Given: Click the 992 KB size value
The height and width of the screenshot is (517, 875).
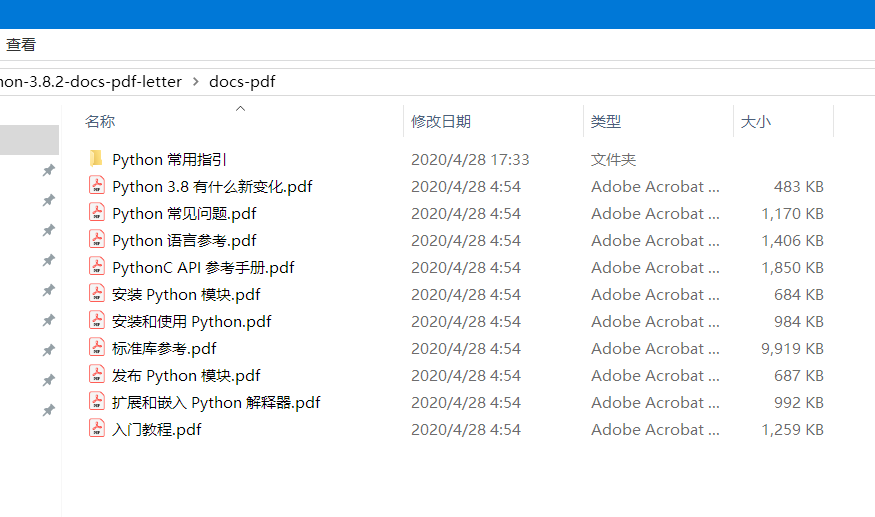Looking at the screenshot, I should coord(799,403).
